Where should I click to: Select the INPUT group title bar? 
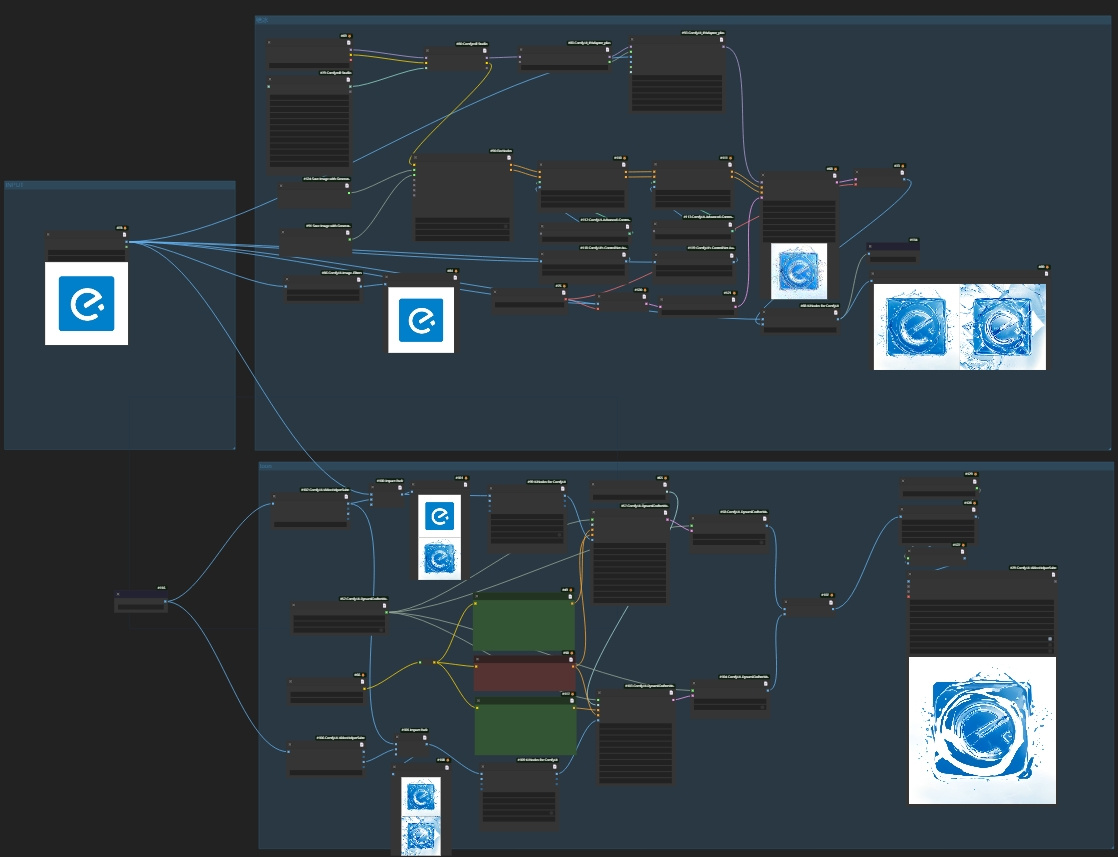click(120, 185)
